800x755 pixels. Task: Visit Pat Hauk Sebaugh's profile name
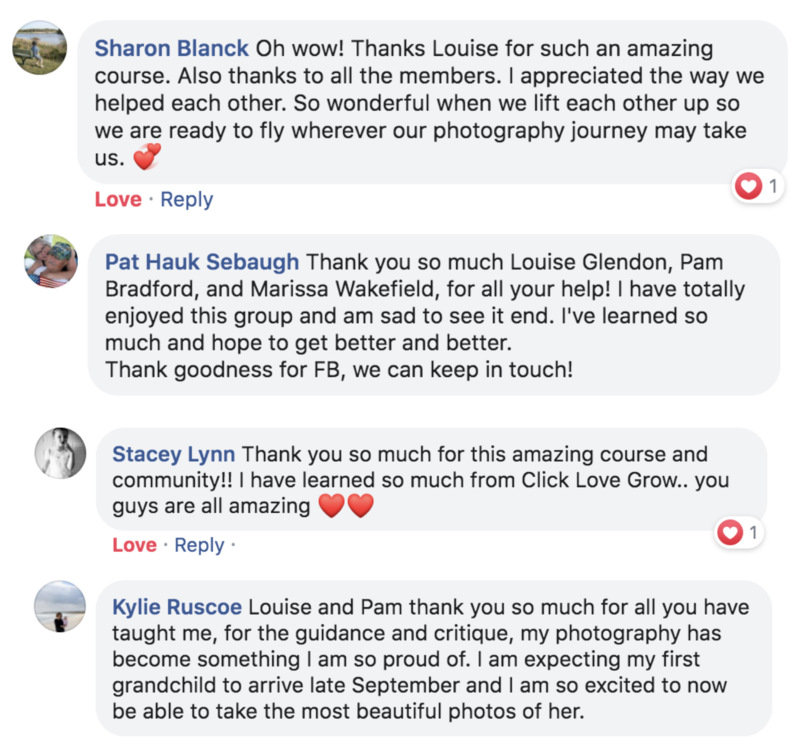click(202, 262)
